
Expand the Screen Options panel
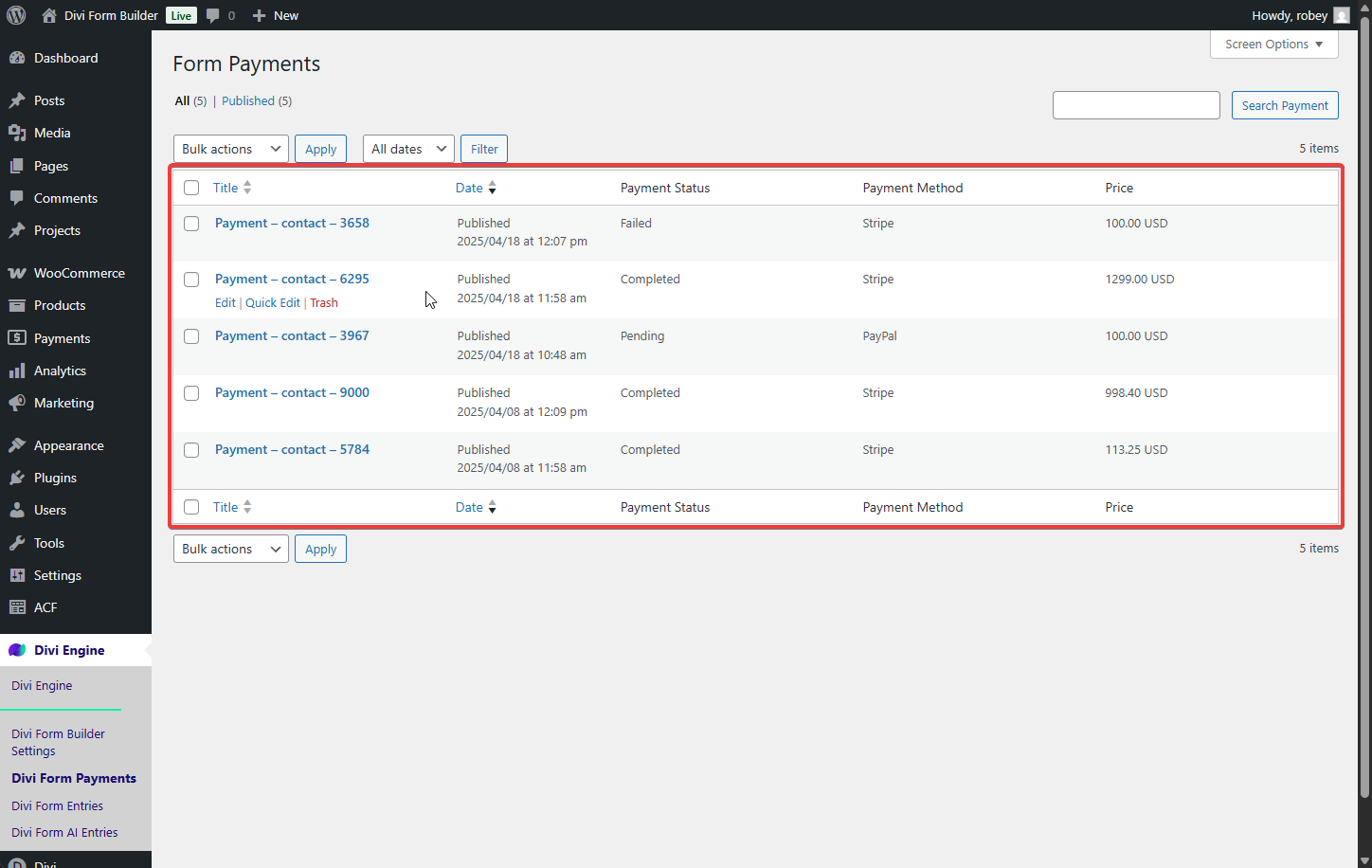coord(1273,44)
